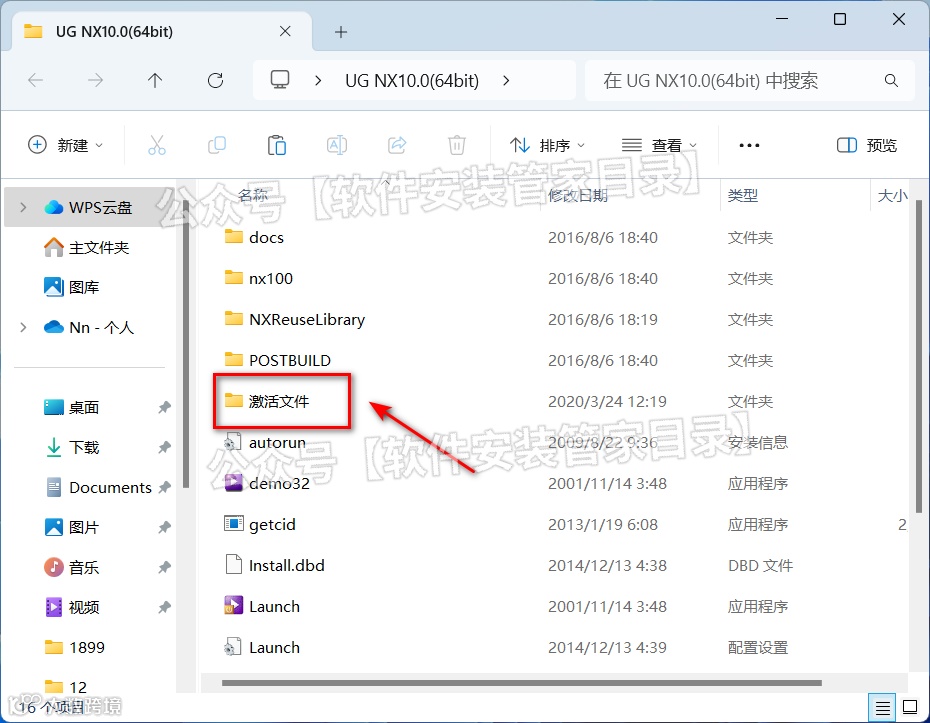Unpin 下载 using its pin icon
The height and width of the screenshot is (723, 930).
point(164,447)
